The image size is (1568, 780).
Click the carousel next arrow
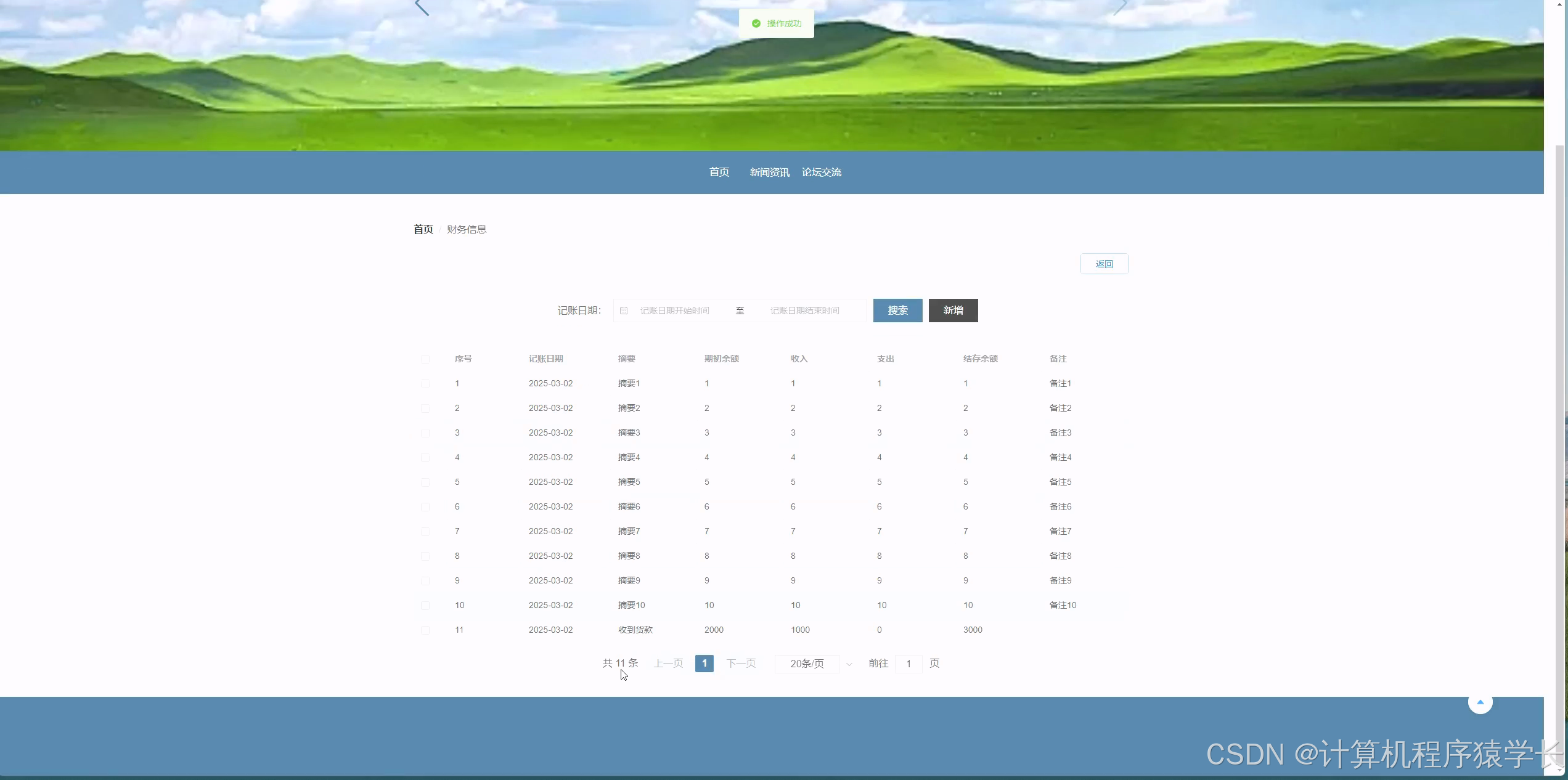(x=1120, y=7)
